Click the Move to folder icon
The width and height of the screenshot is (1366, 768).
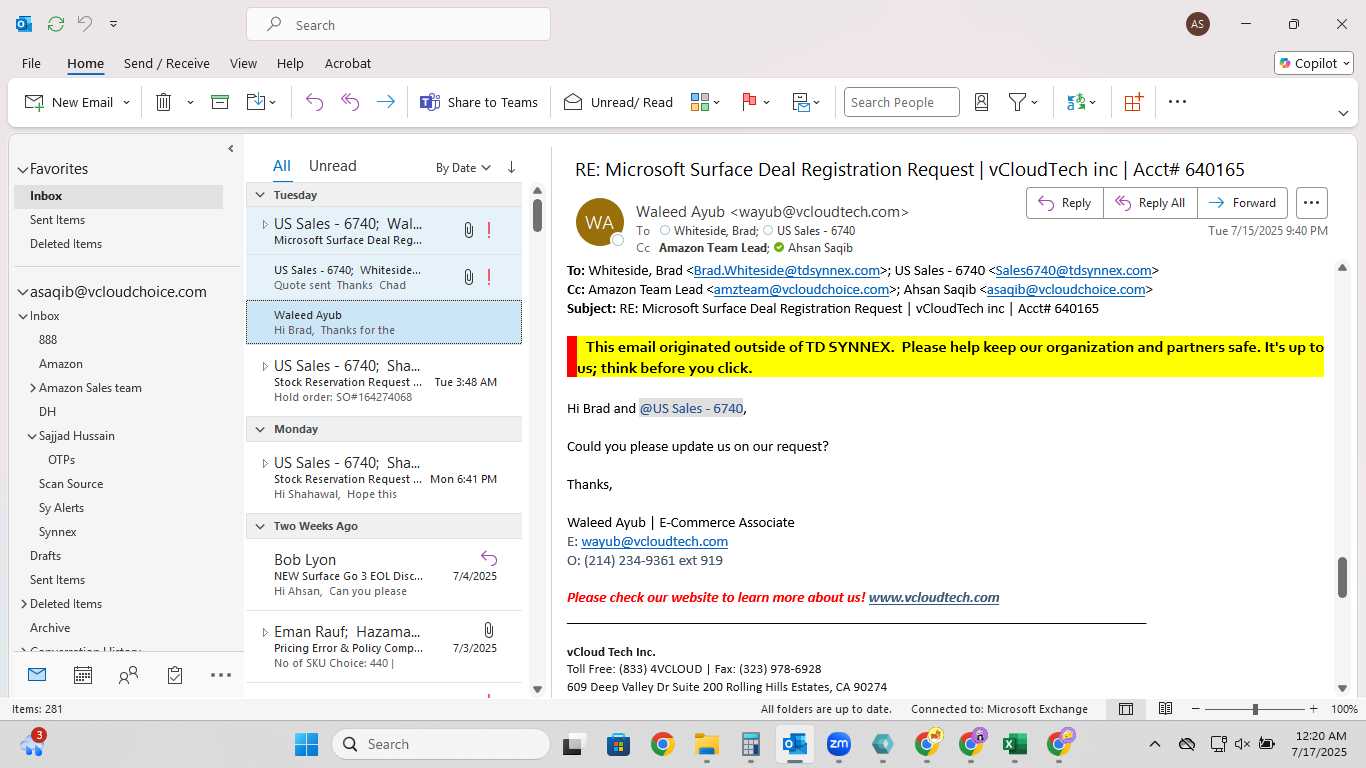pos(255,102)
